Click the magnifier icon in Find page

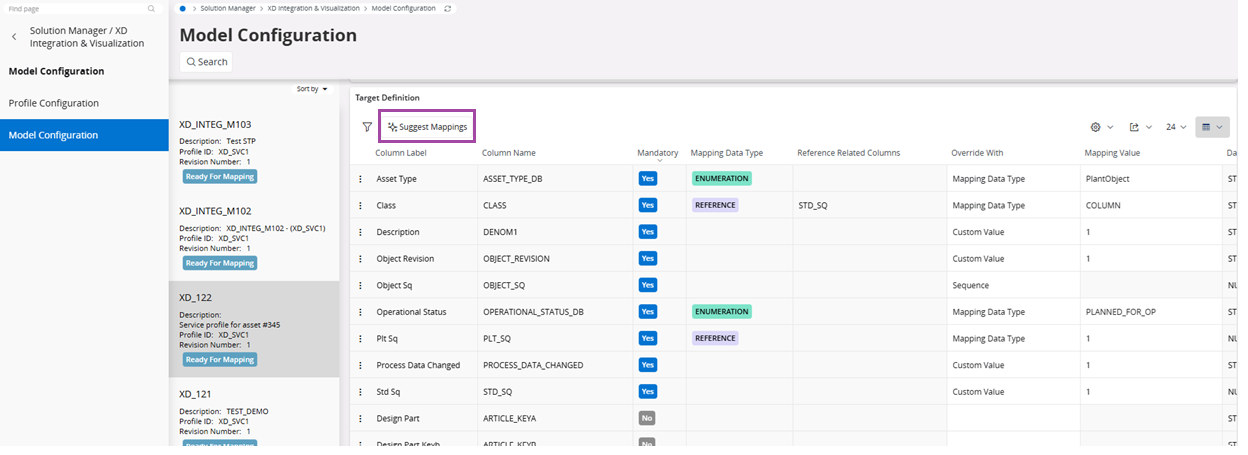click(152, 8)
